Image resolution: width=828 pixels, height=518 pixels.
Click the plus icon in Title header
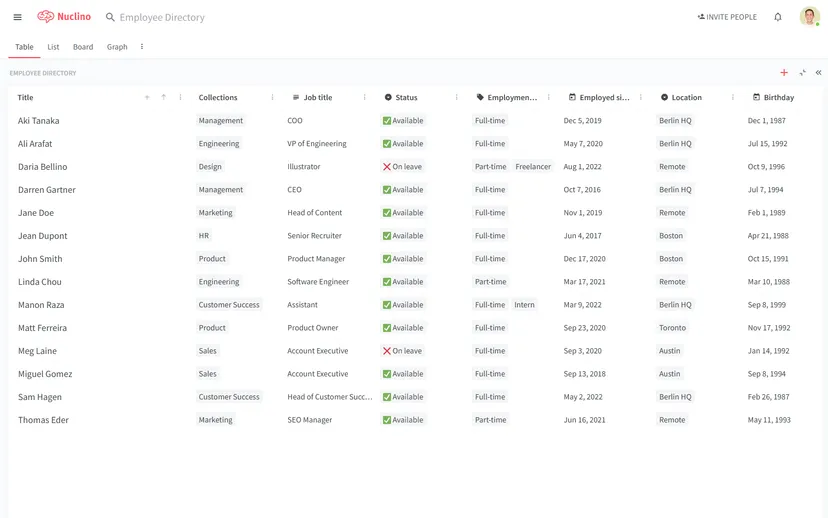147,97
